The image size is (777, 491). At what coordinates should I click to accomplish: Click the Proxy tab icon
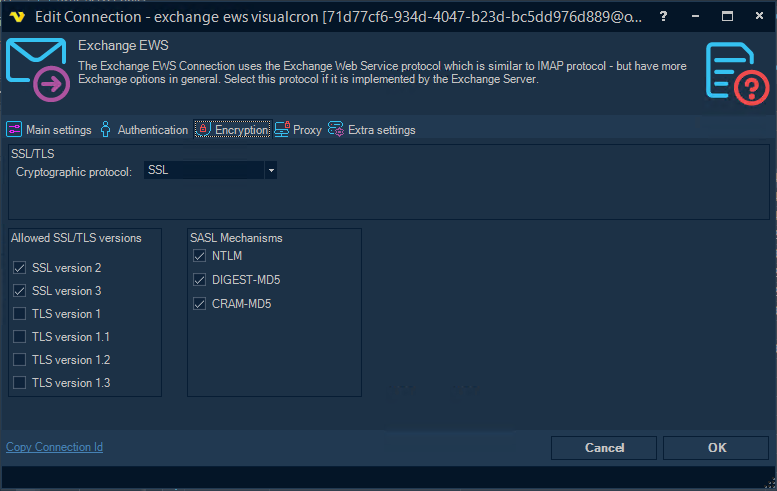283,130
